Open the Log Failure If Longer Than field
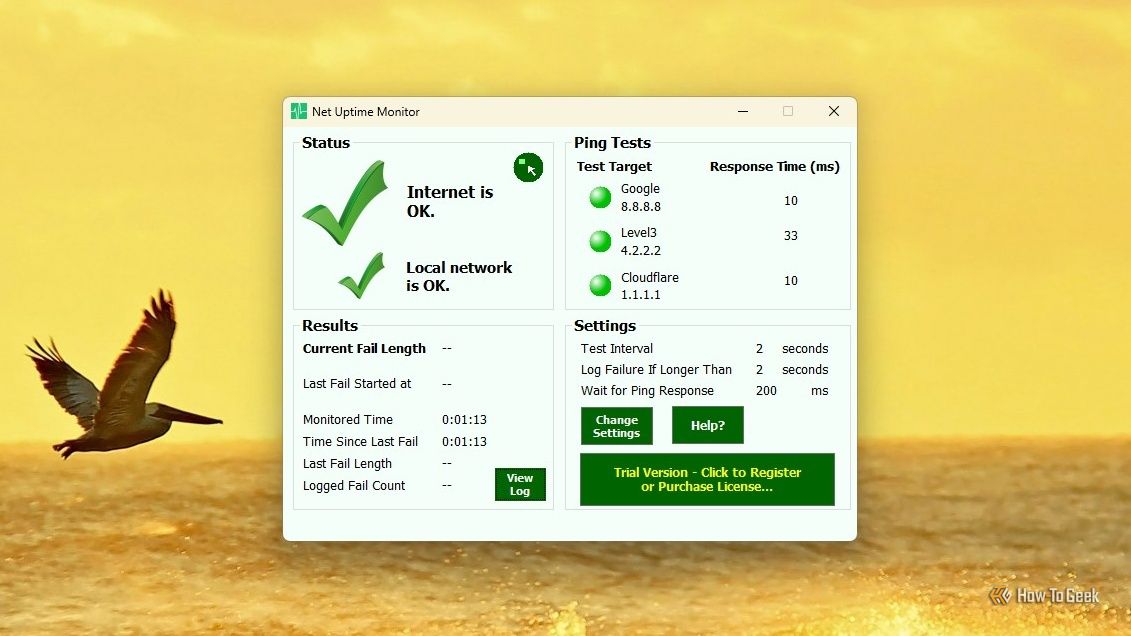 tap(759, 369)
